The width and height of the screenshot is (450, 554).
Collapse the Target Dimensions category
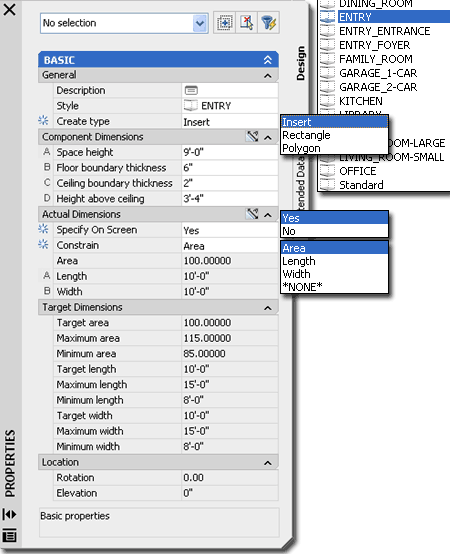click(x=268, y=308)
